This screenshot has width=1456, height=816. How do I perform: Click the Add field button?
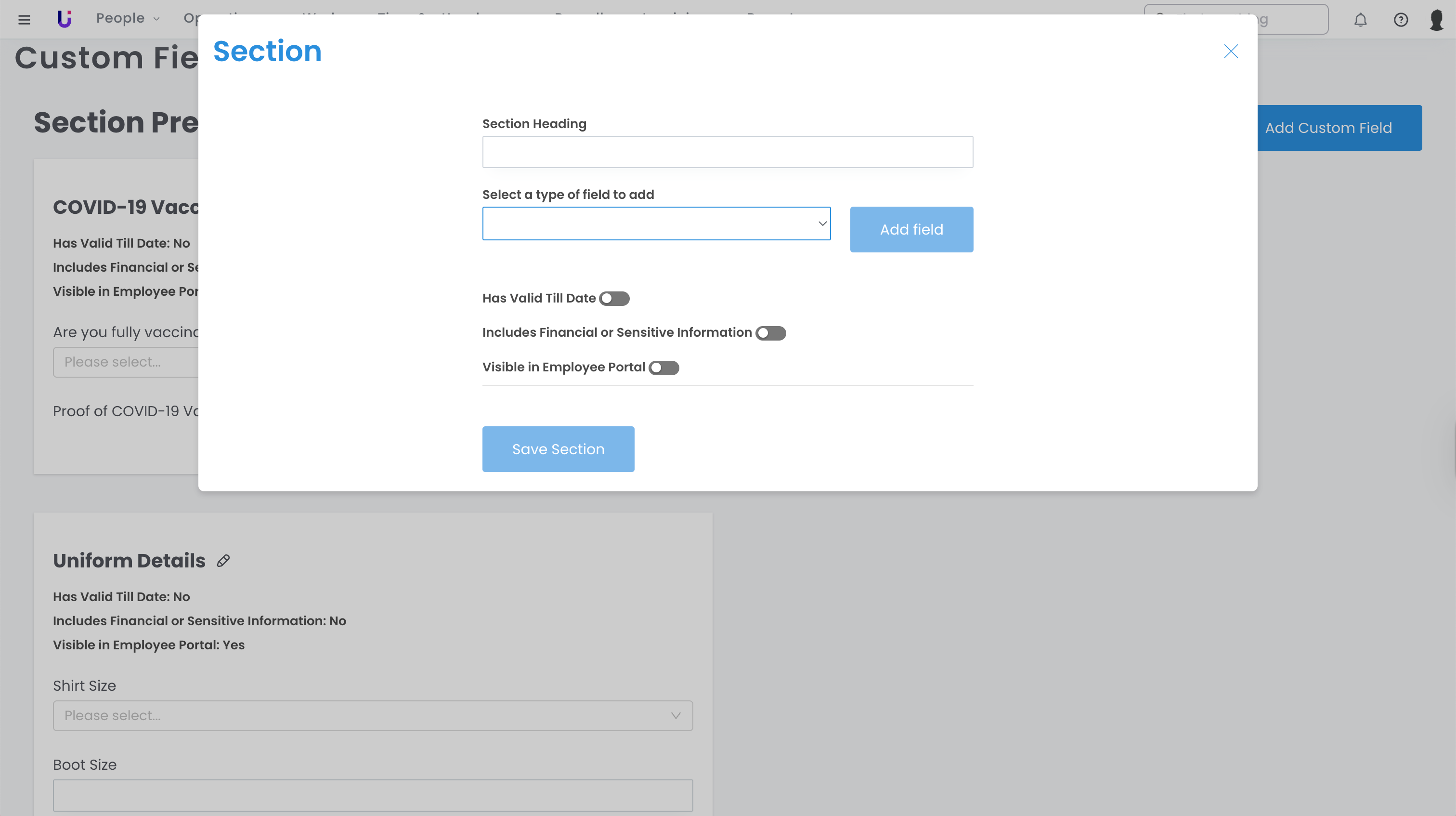pyautogui.click(x=911, y=229)
